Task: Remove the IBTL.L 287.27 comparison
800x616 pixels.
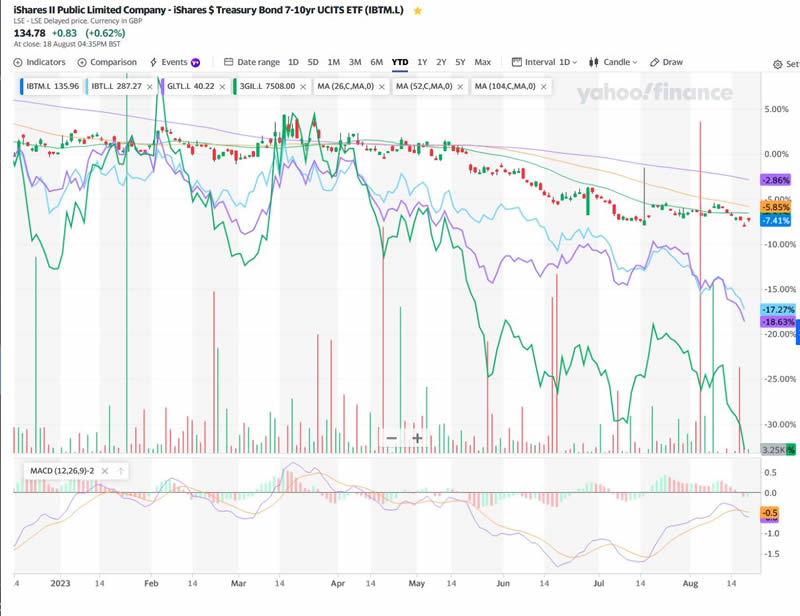Action: click(x=149, y=87)
